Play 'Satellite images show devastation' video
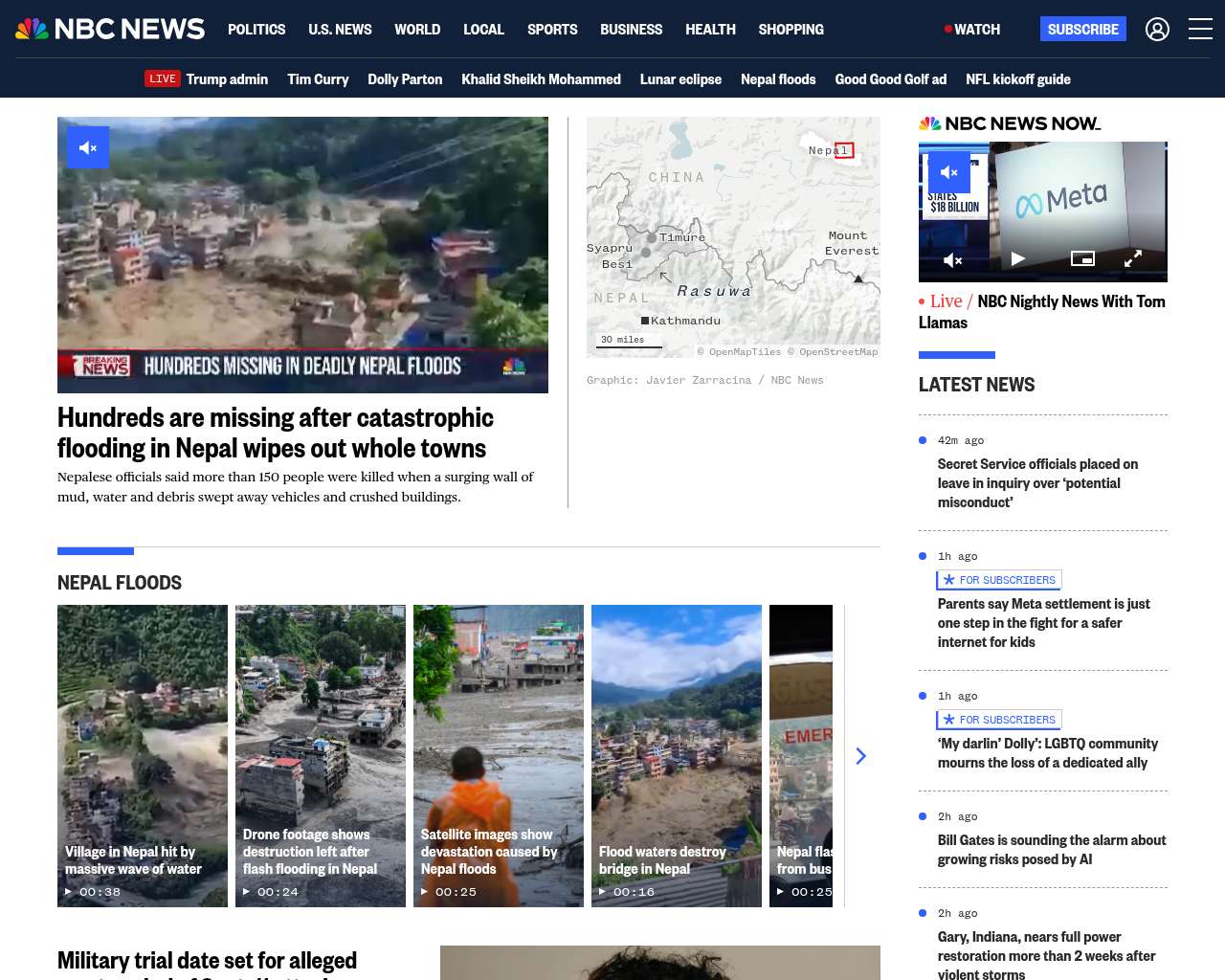This screenshot has width=1225, height=980. tap(499, 756)
